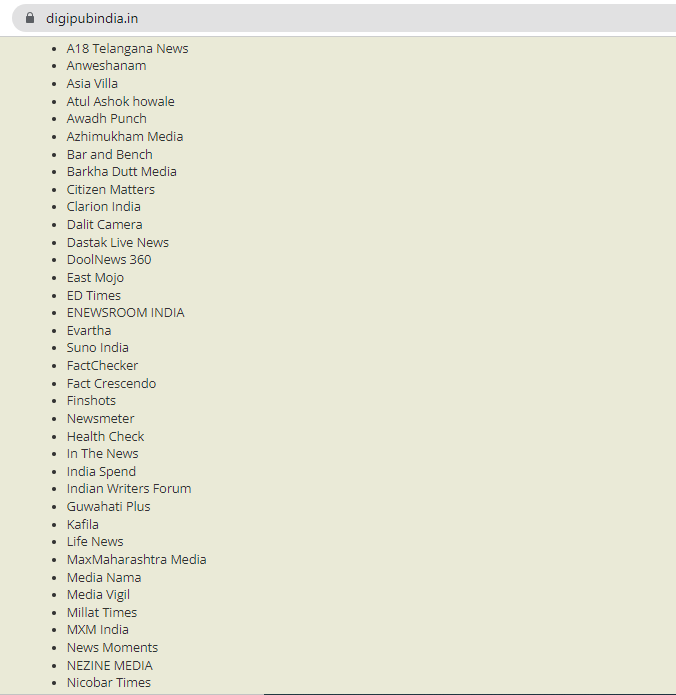This screenshot has height=695, width=676.
Task: Click the lock icon in the address bar
Action: tap(30, 18)
